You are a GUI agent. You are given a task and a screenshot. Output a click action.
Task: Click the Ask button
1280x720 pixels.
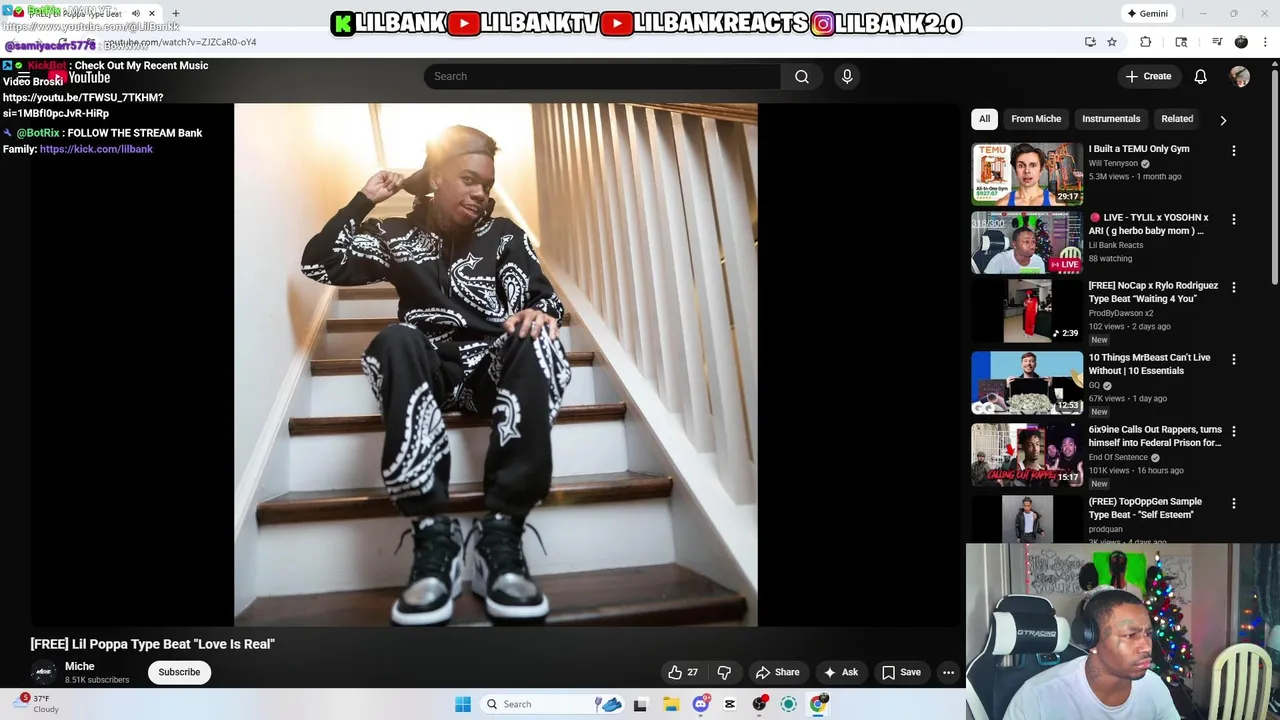[x=841, y=672]
